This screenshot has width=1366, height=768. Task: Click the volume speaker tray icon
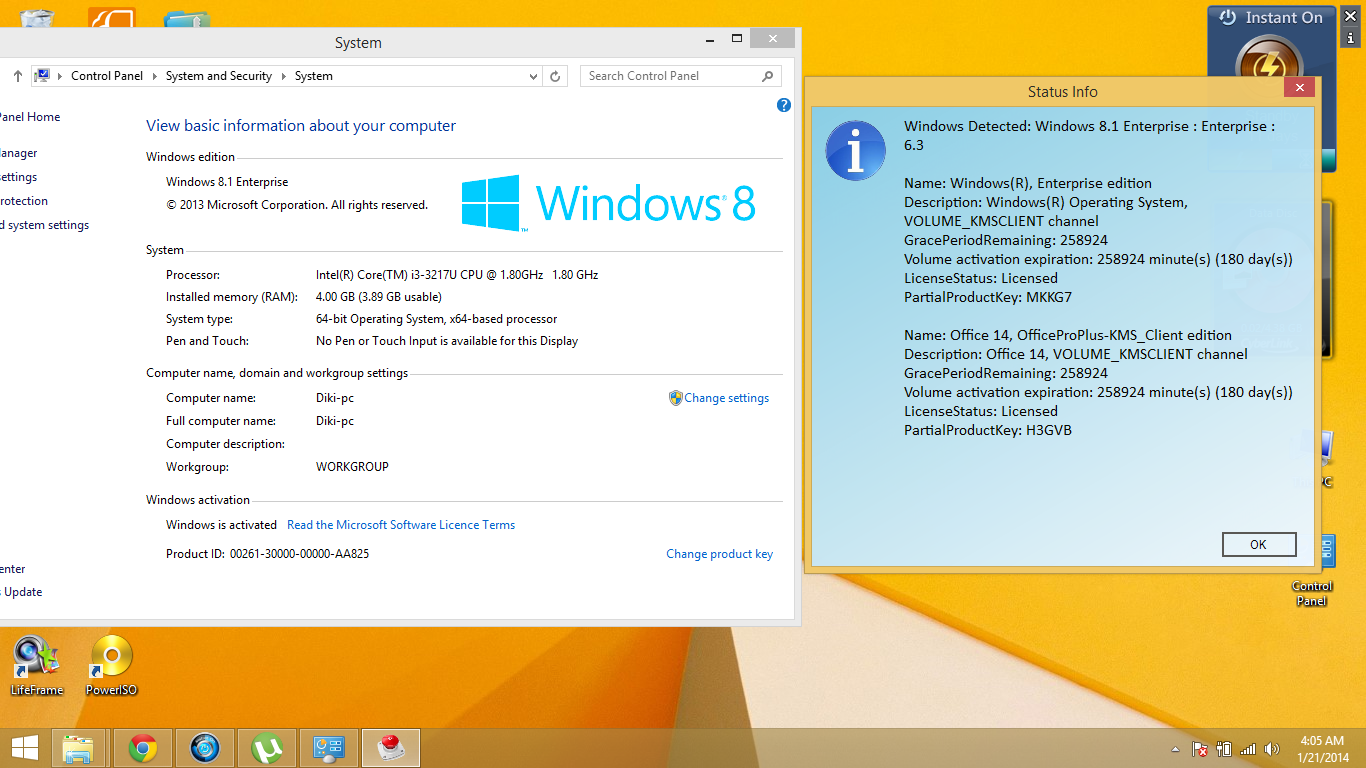click(1272, 749)
